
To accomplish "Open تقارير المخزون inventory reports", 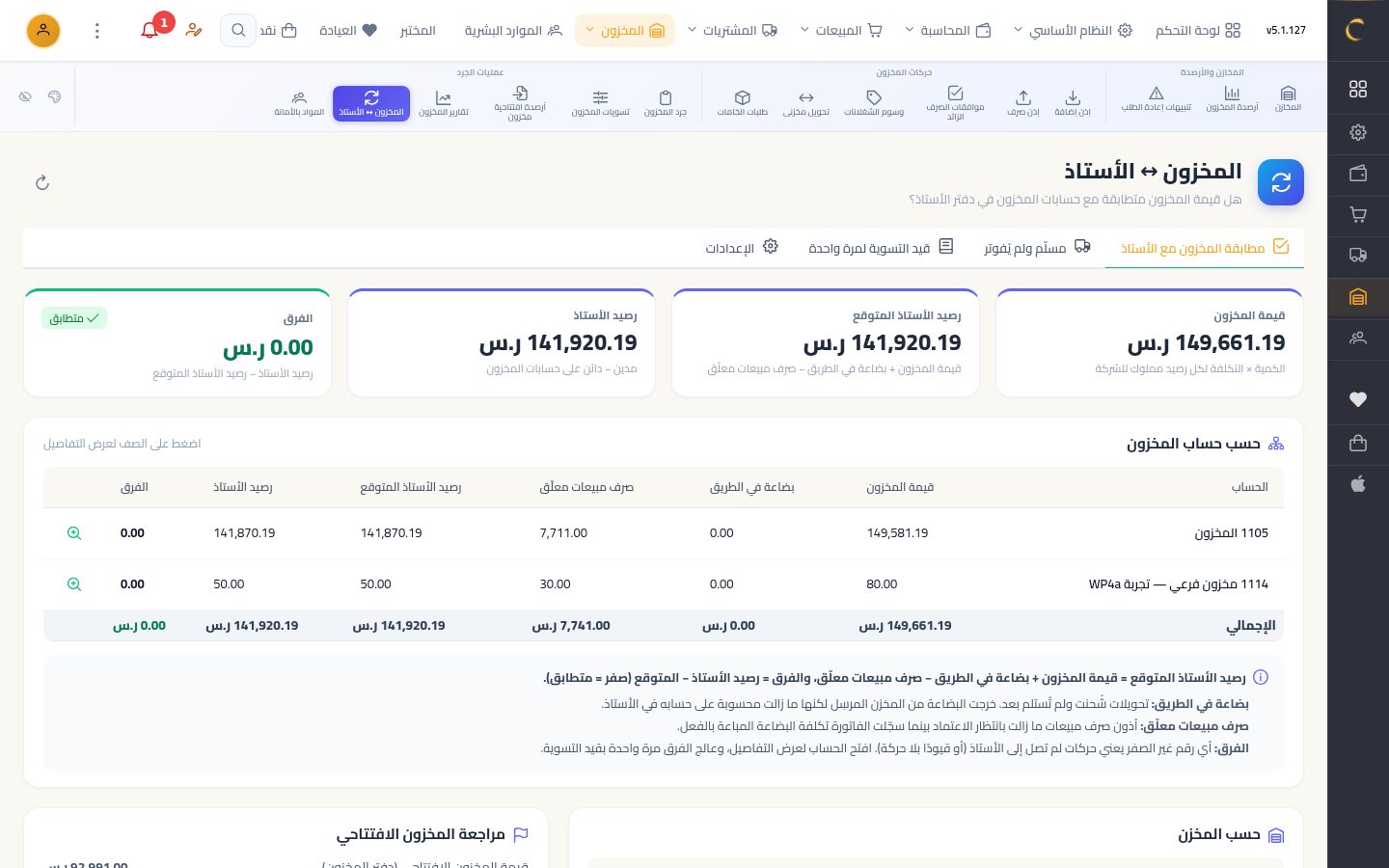I will pyautogui.click(x=444, y=102).
